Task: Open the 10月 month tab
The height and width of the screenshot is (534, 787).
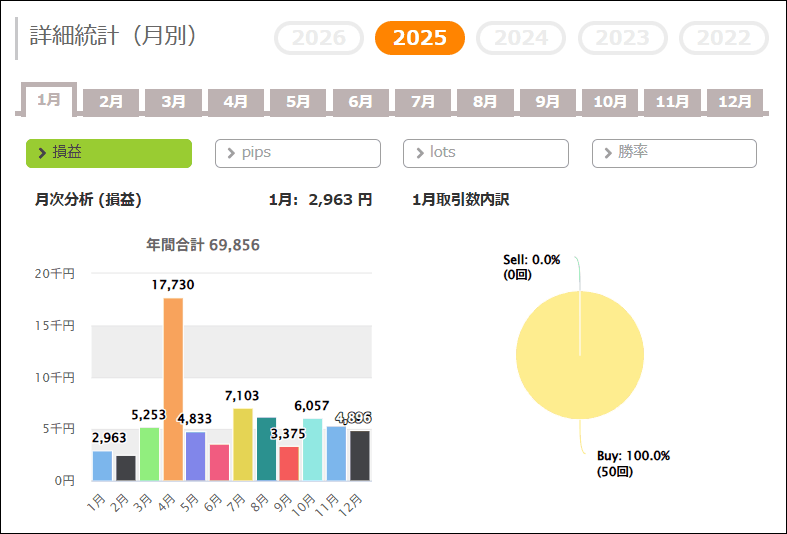Action: click(x=610, y=101)
